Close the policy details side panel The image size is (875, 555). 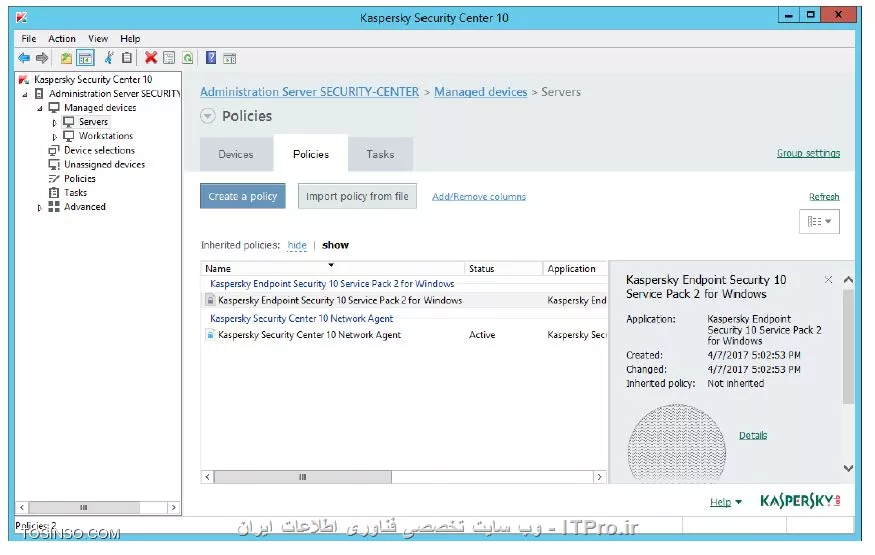828,279
